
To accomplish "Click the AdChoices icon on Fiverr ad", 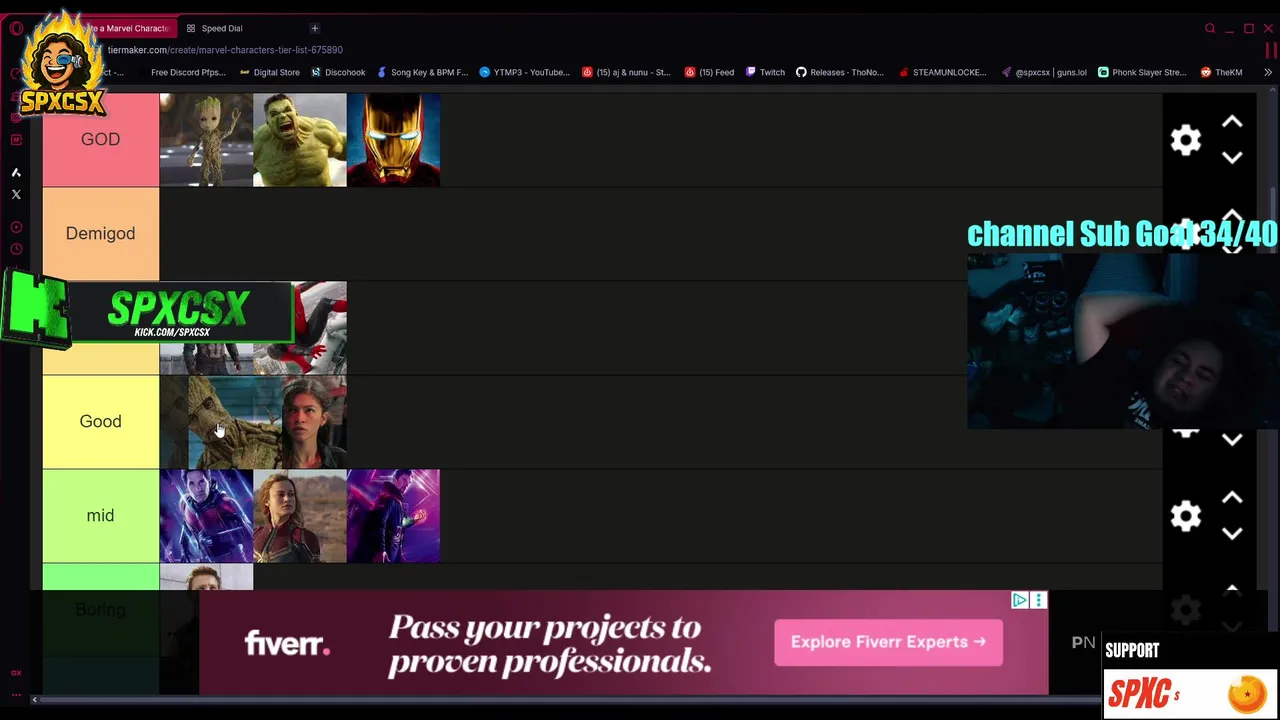I will [x=1019, y=600].
